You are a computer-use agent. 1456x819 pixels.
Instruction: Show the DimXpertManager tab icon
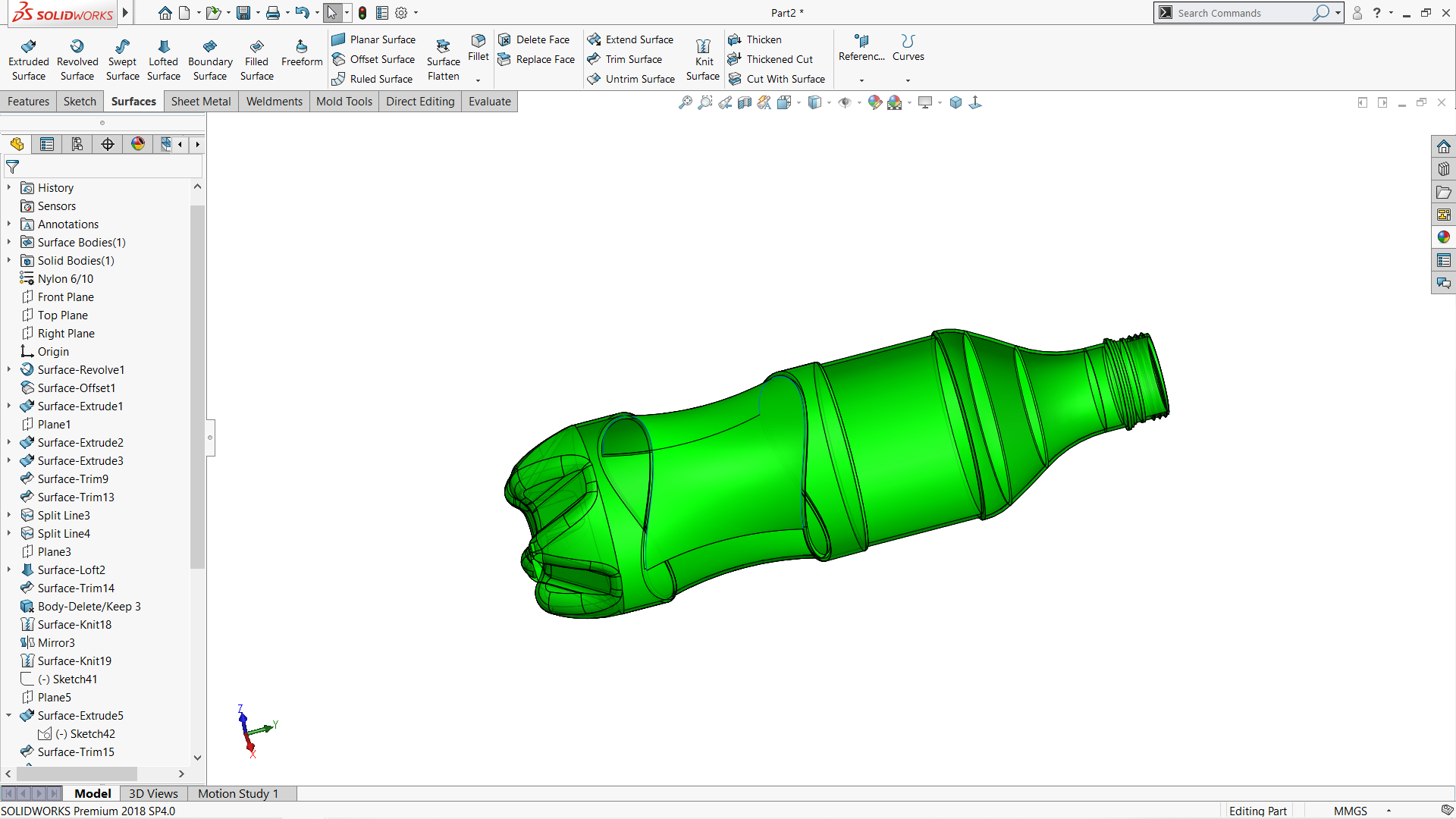[108, 144]
